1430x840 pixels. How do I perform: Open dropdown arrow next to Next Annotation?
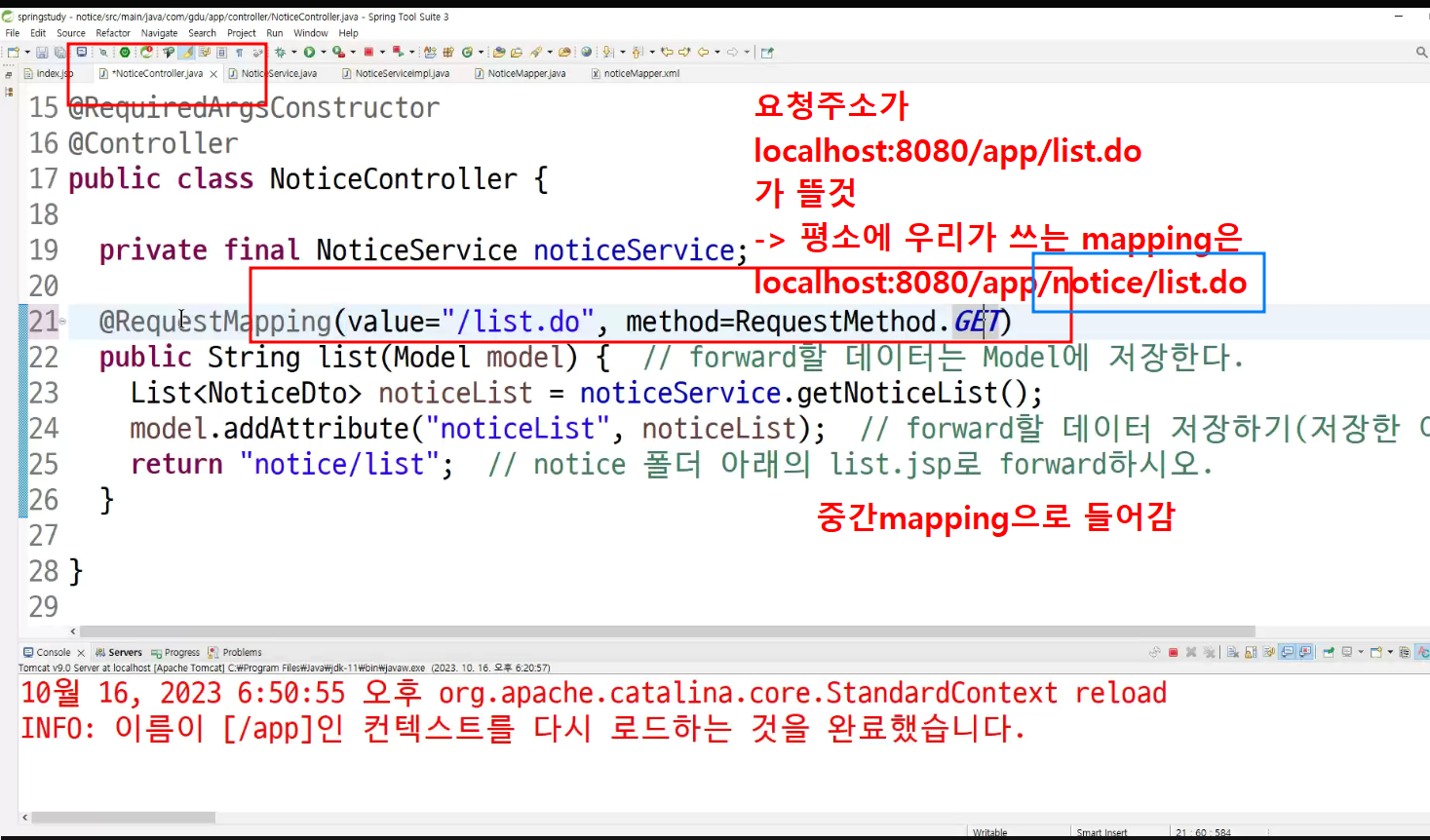point(622,53)
